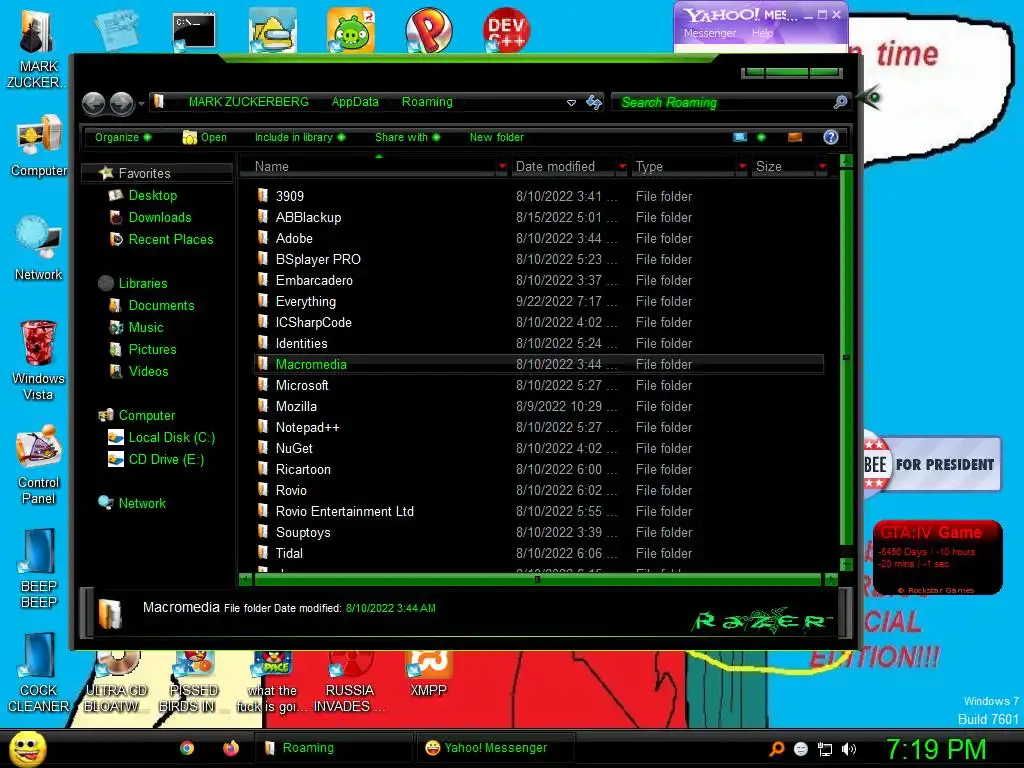Open the recent pages dropdown beside Forward
The image size is (1024, 768).
pyautogui.click(x=141, y=104)
